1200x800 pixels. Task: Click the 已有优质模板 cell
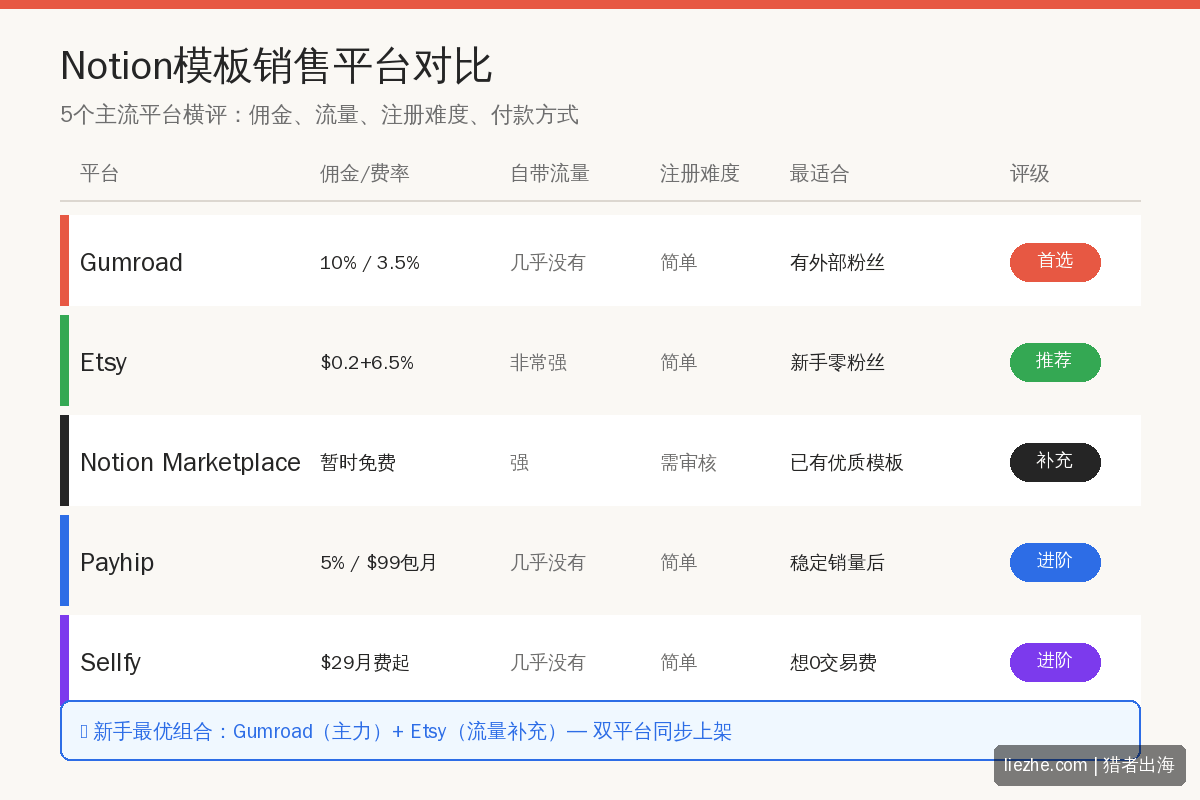847,463
